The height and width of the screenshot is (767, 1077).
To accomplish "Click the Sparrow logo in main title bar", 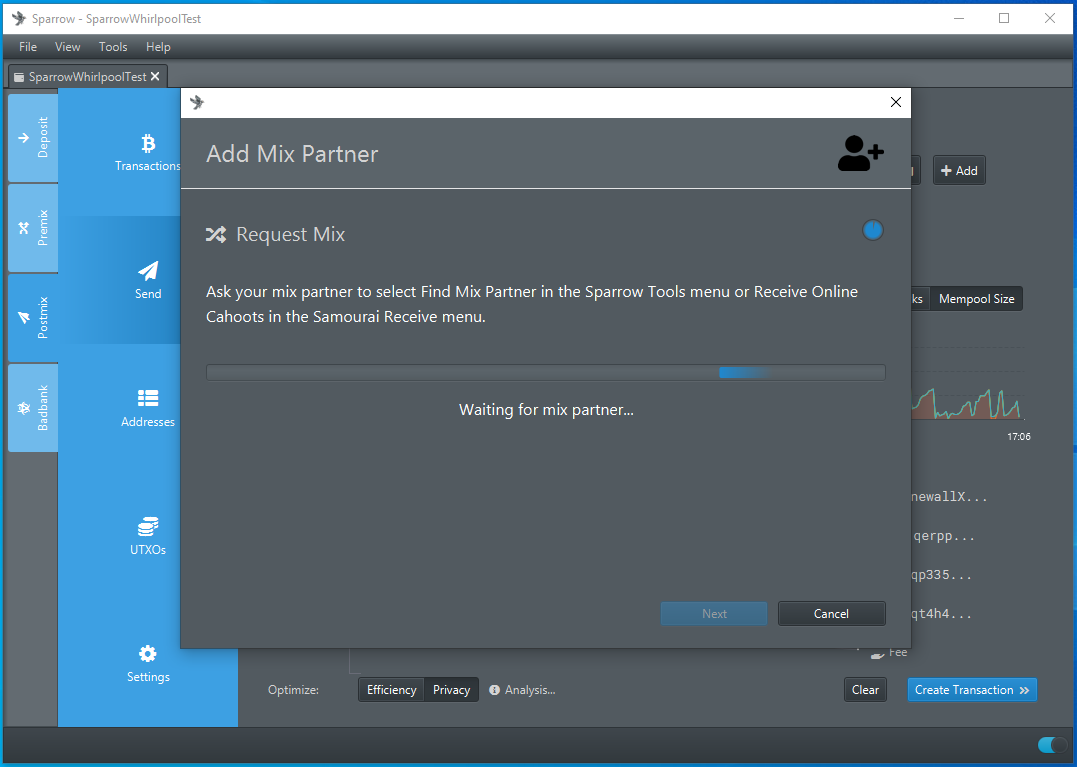I will click(19, 19).
